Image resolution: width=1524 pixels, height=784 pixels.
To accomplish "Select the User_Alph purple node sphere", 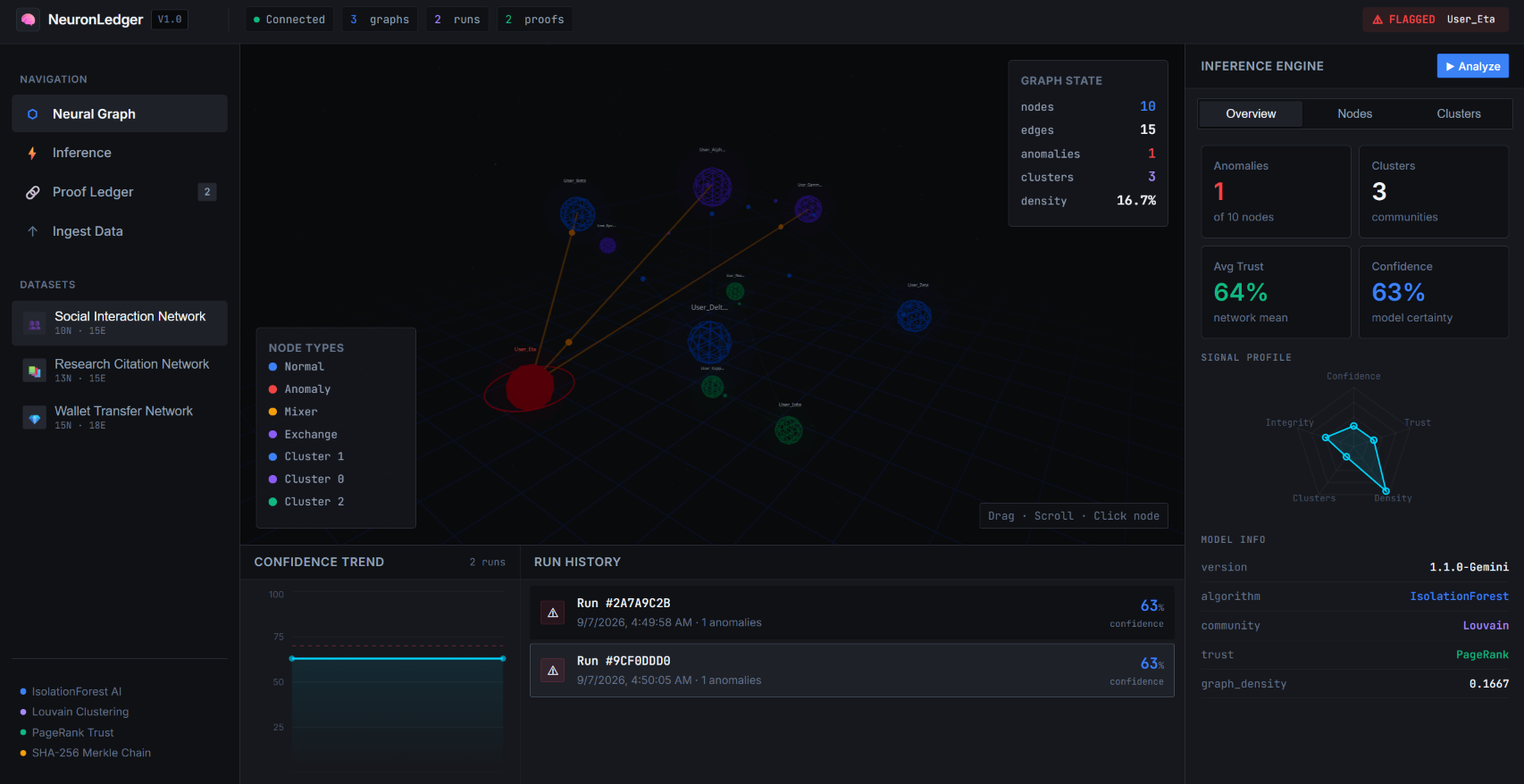I will pos(712,187).
